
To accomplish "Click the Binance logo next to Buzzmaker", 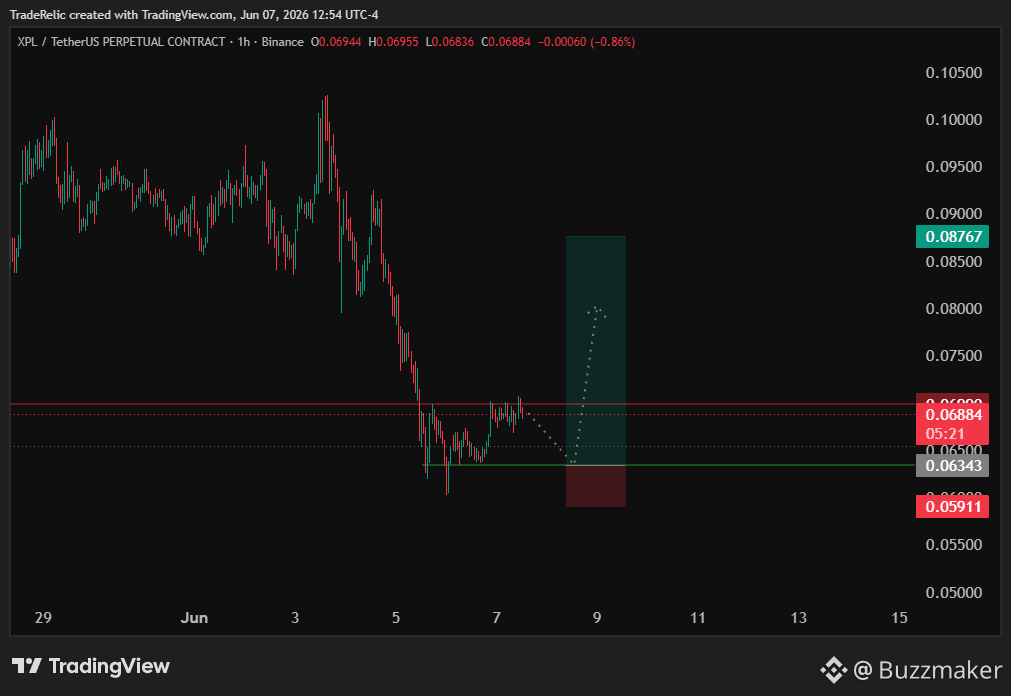I will (833, 670).
